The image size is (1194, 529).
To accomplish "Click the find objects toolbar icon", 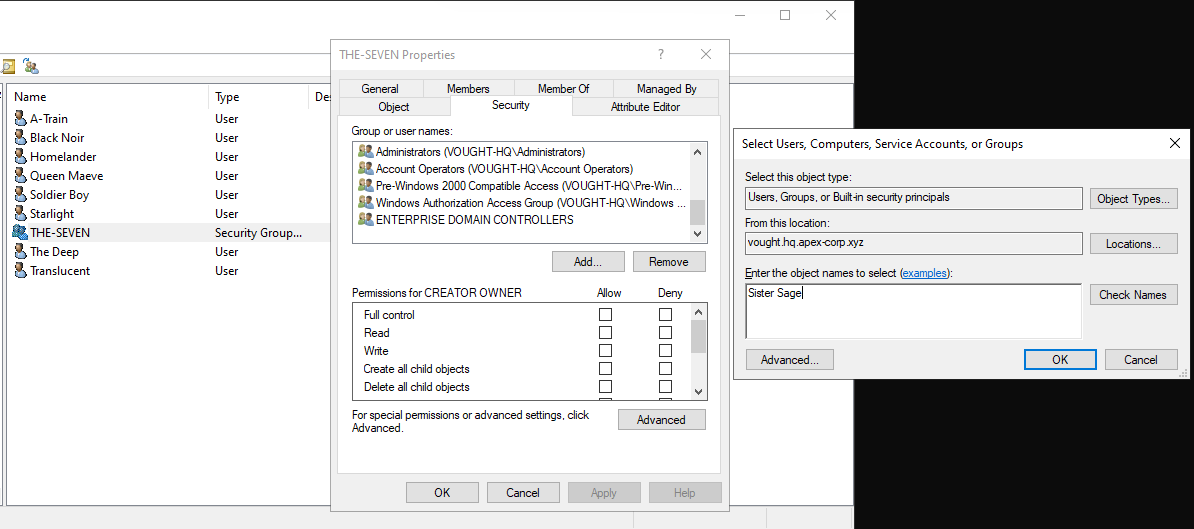I will (8, 66).
